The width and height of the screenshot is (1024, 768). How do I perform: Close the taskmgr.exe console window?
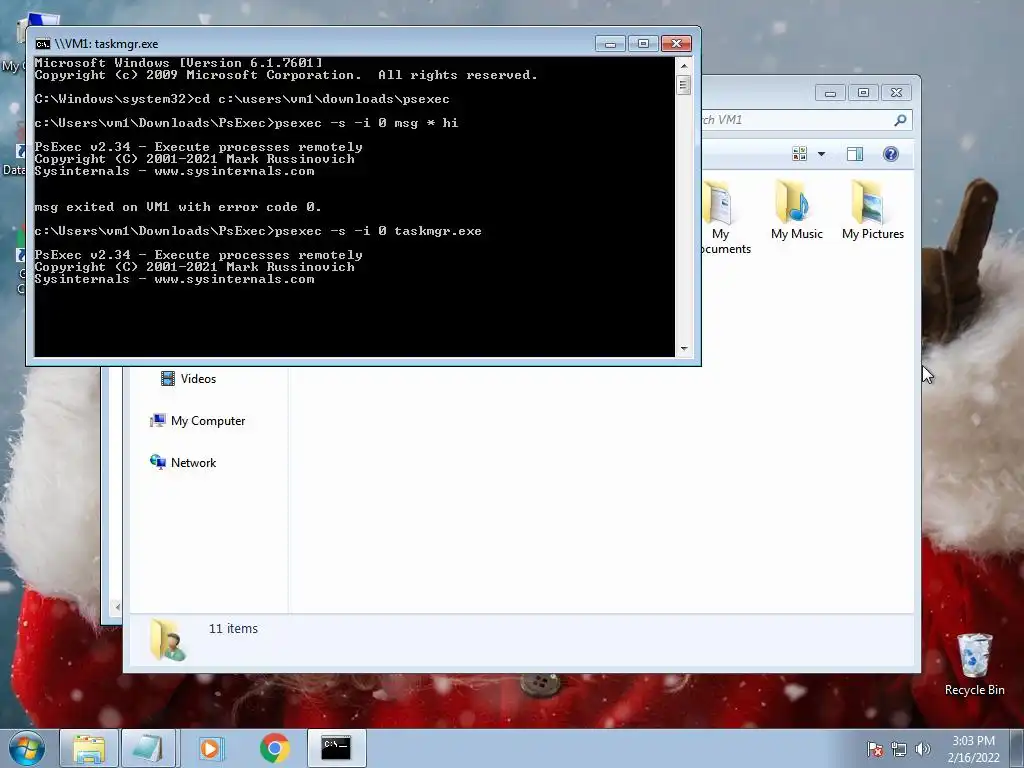tap(677, 44)
